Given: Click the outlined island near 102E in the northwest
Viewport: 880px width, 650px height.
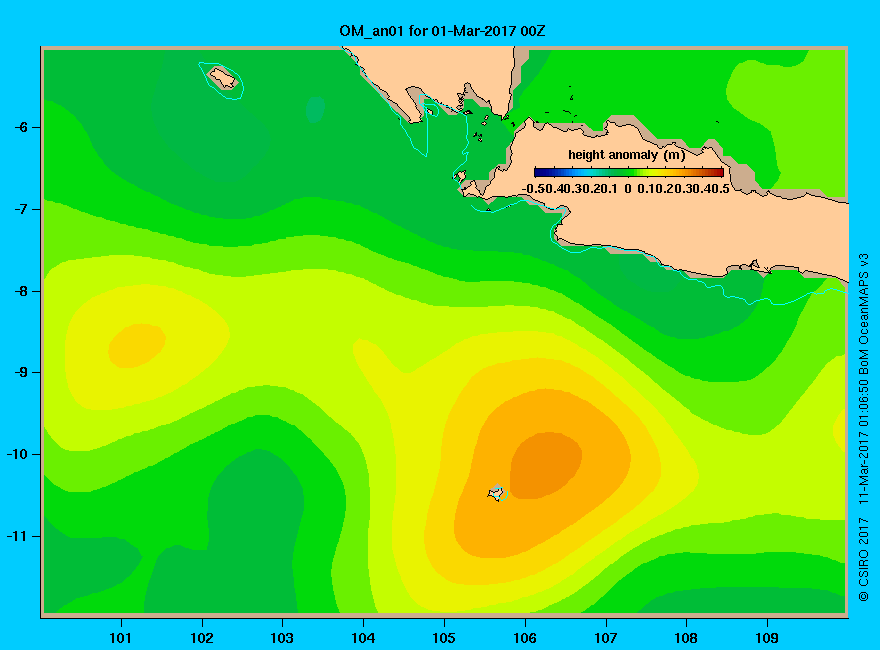Looking at the screenshot, I should (x=223, y=78).
